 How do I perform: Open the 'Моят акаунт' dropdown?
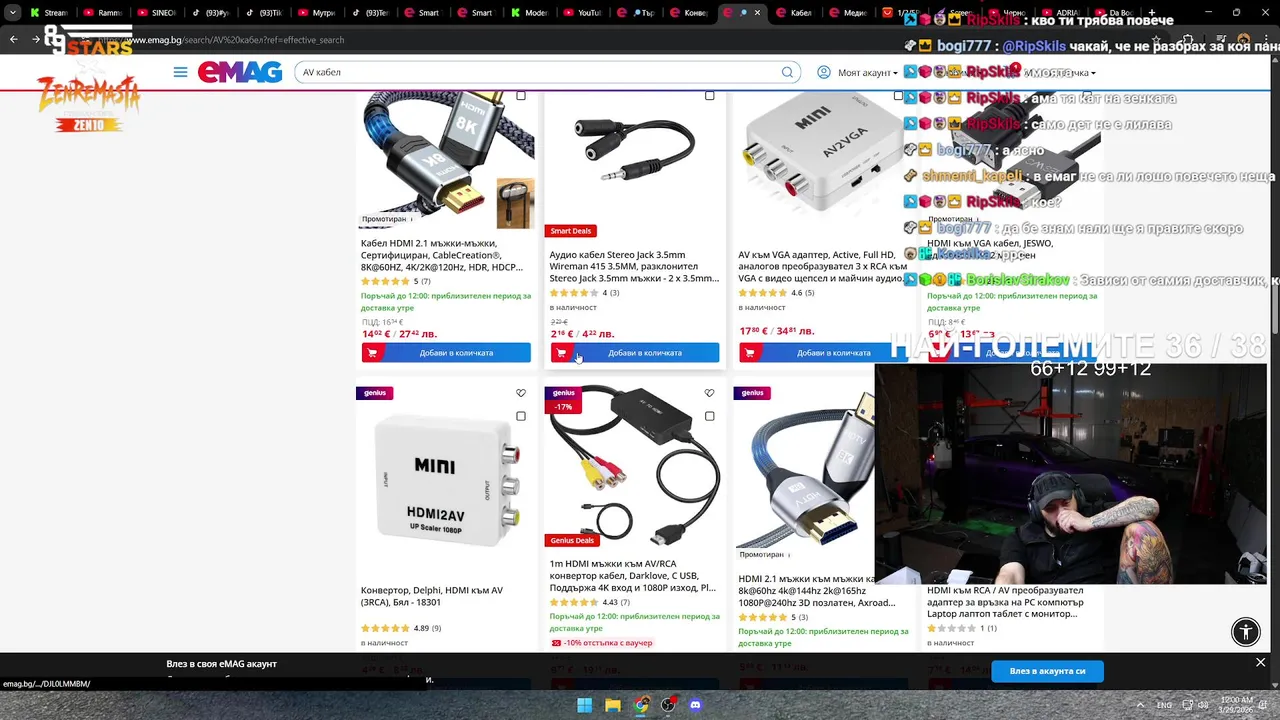click(867, 72)
